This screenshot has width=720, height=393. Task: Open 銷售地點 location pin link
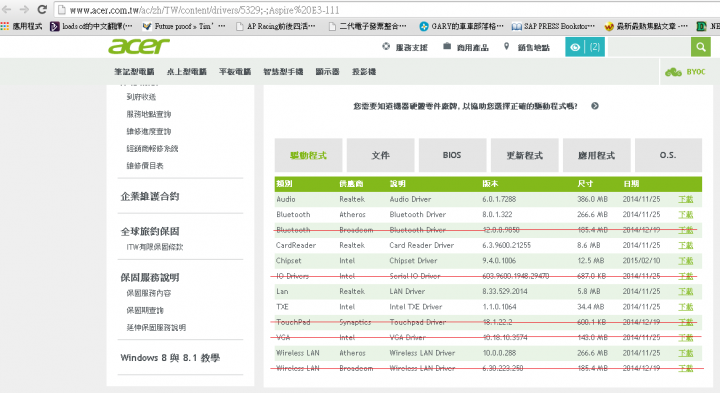527,47
